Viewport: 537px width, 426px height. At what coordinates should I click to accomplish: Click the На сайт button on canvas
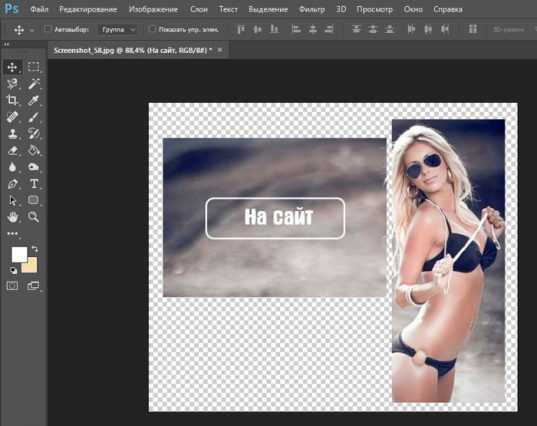275,218
